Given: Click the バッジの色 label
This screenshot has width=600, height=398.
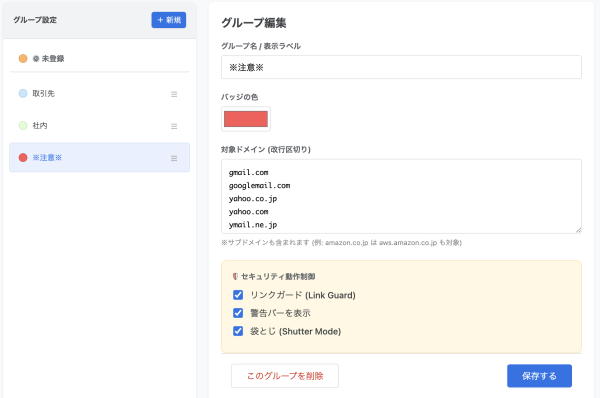Looking at the screenshot, I should 240,97.
